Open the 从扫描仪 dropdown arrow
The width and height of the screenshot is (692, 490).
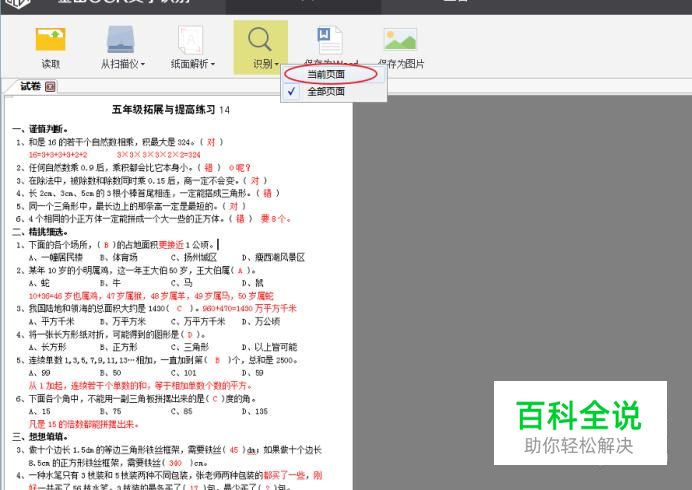pos(143,64)
